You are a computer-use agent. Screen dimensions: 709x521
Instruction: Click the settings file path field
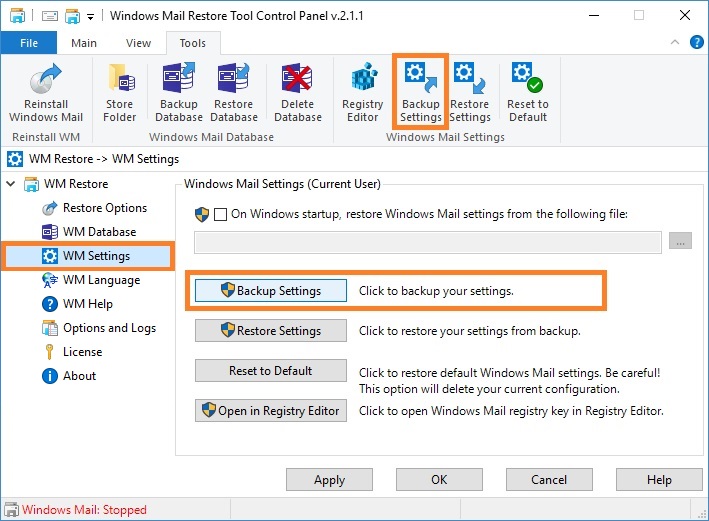[428, 242]
